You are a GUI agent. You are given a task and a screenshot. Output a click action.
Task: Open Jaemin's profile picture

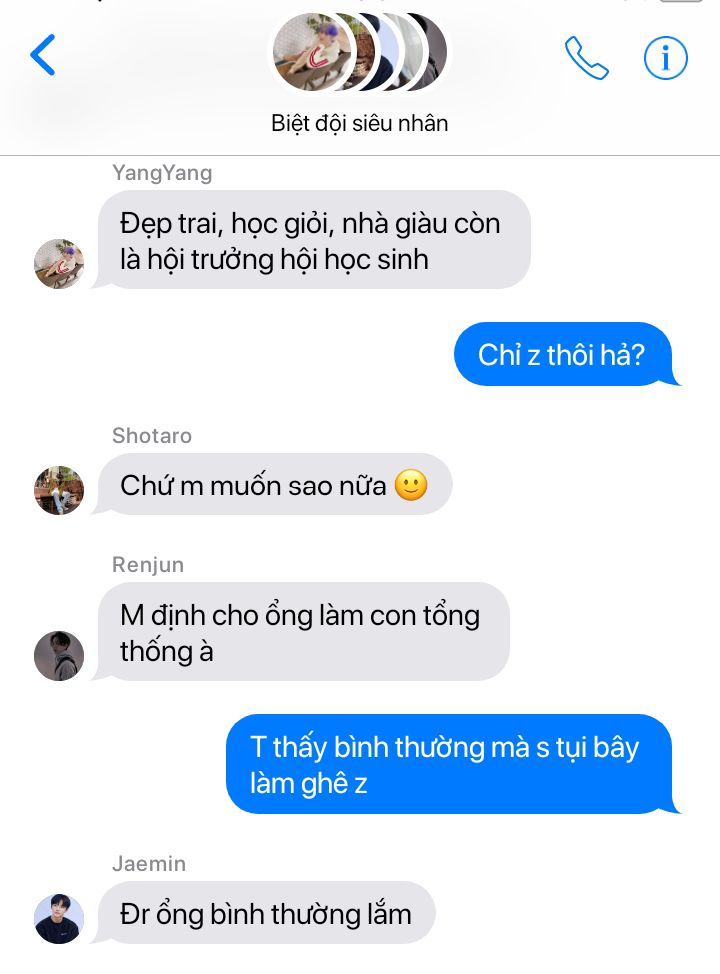point(59,919)
